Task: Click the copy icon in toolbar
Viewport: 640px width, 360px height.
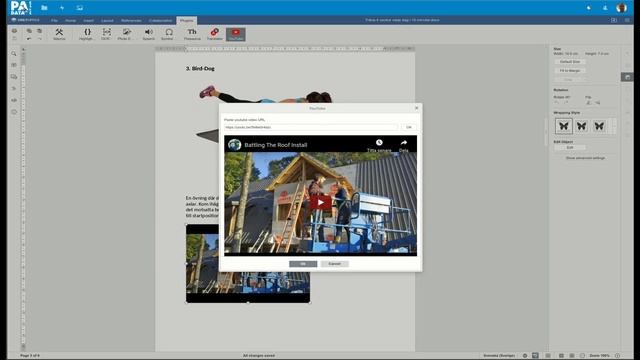Action: tap(29, 31)
